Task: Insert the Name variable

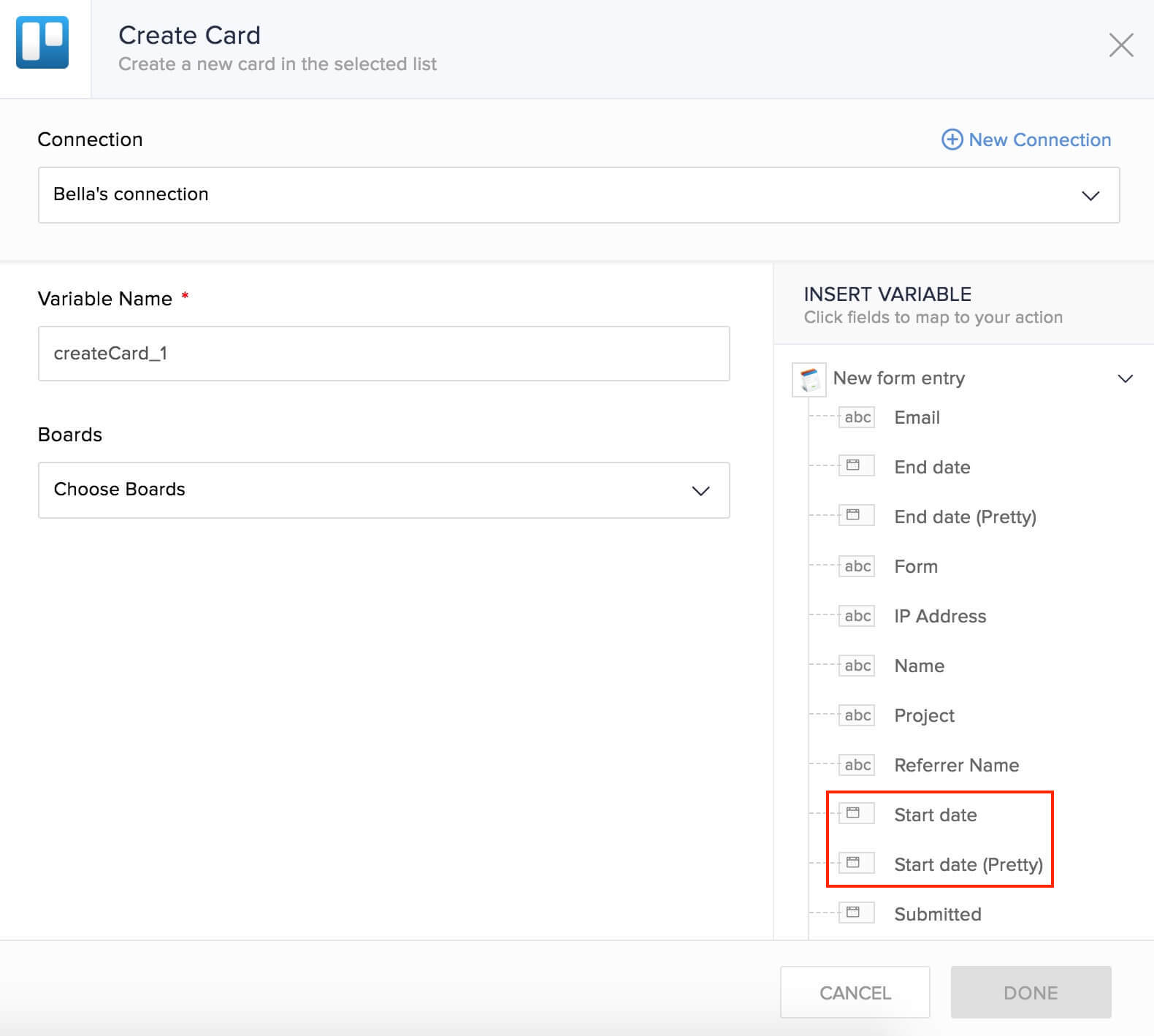Action: (919, 666)
